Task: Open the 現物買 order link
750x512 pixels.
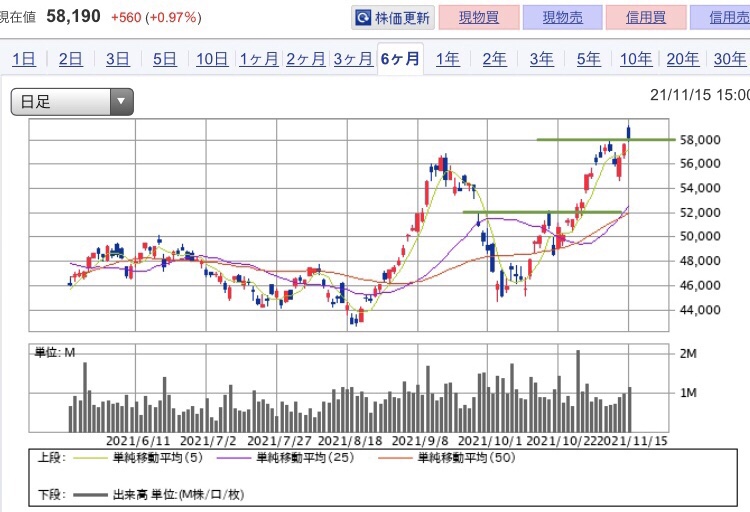Action: tap(479, 18)
